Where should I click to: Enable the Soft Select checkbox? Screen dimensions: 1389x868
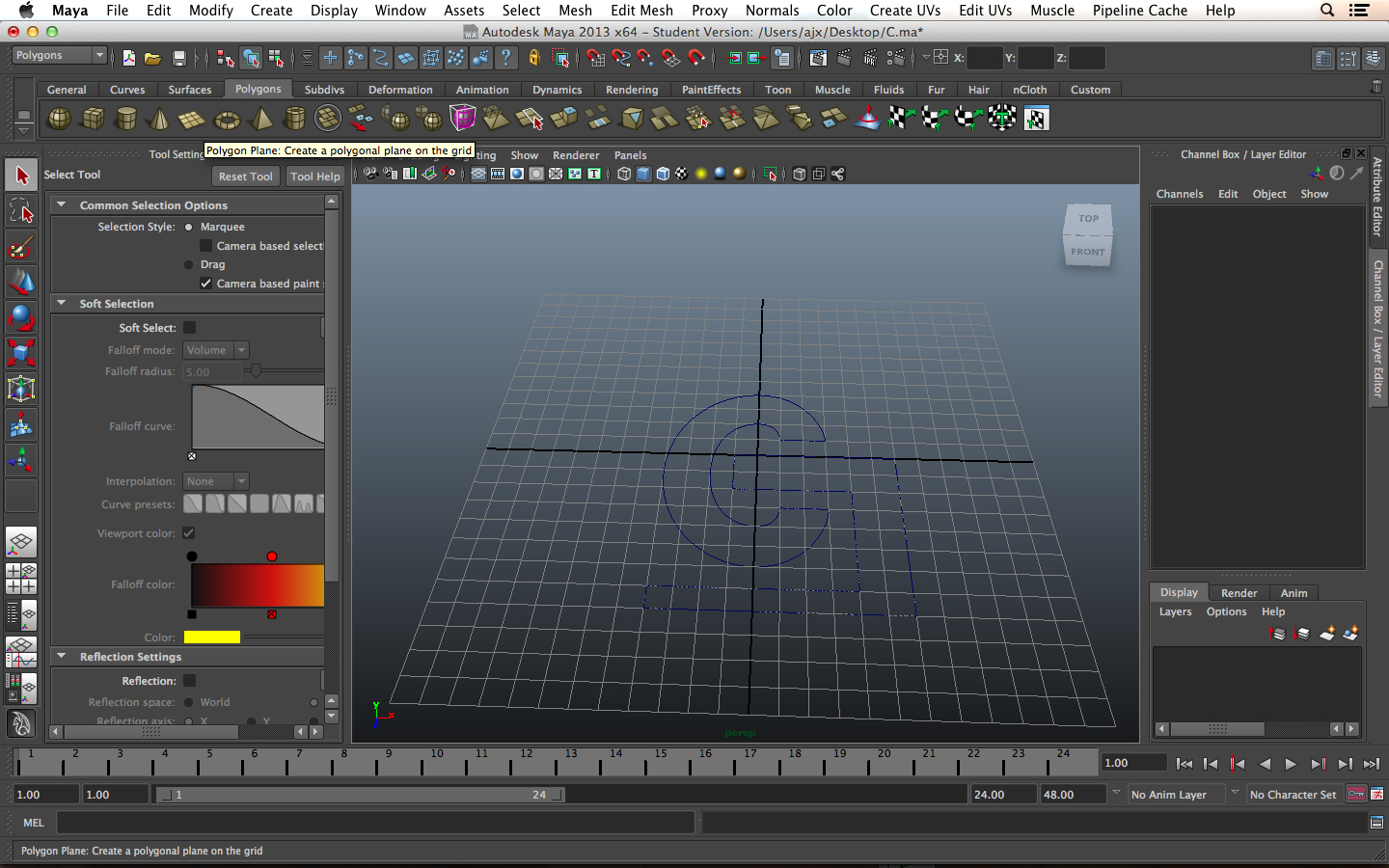coord(190,328)
